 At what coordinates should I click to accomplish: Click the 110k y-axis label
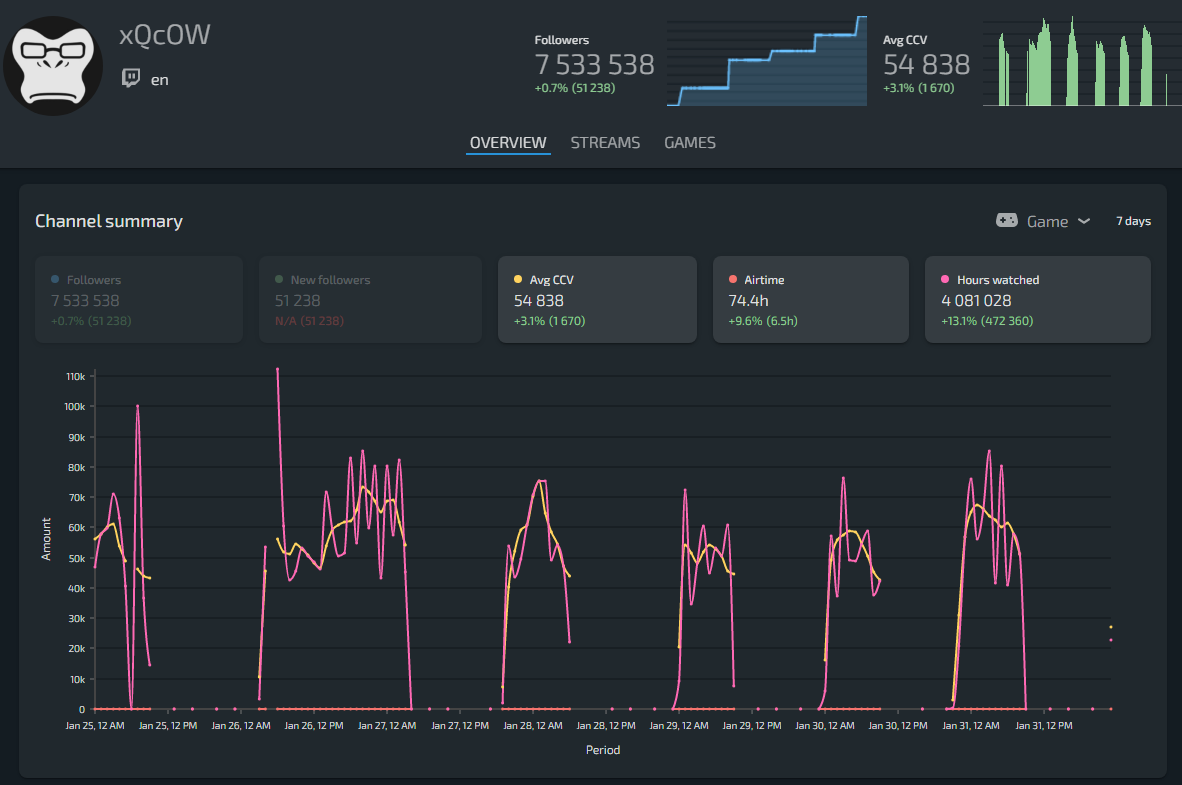click(75, 376)
